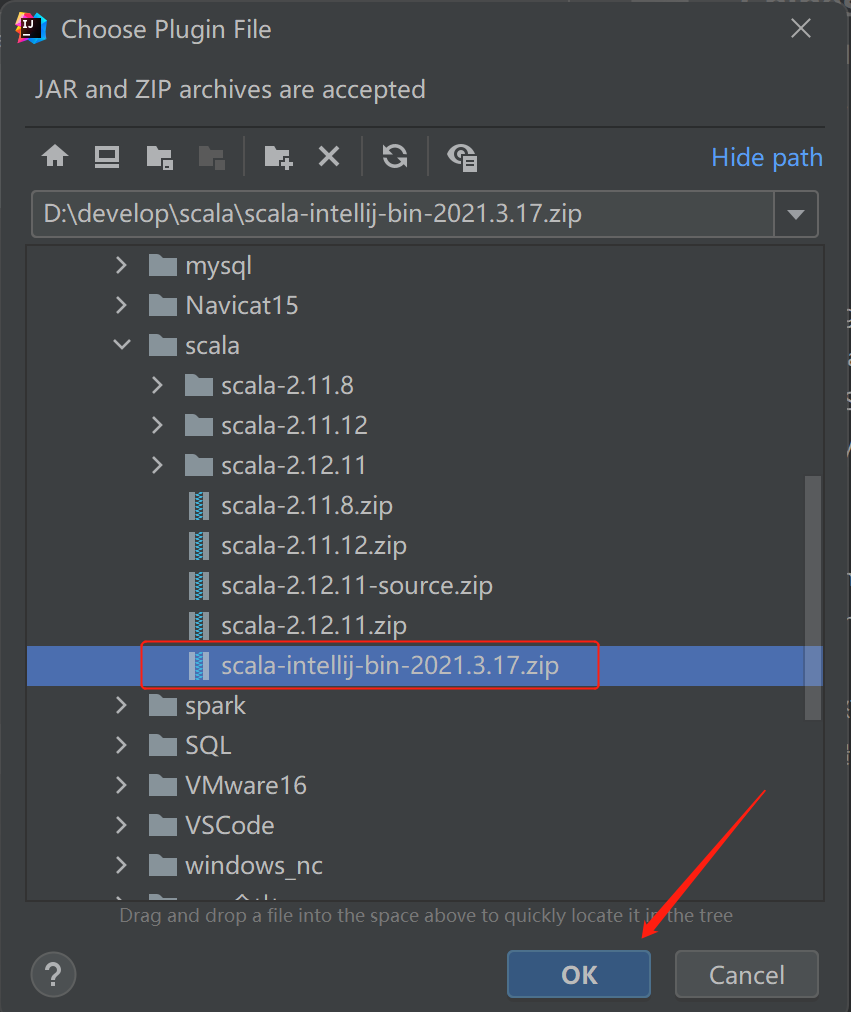Open the path history dropdown arrow
Screen dimensions: 851x1012
(x=796, y=214)
